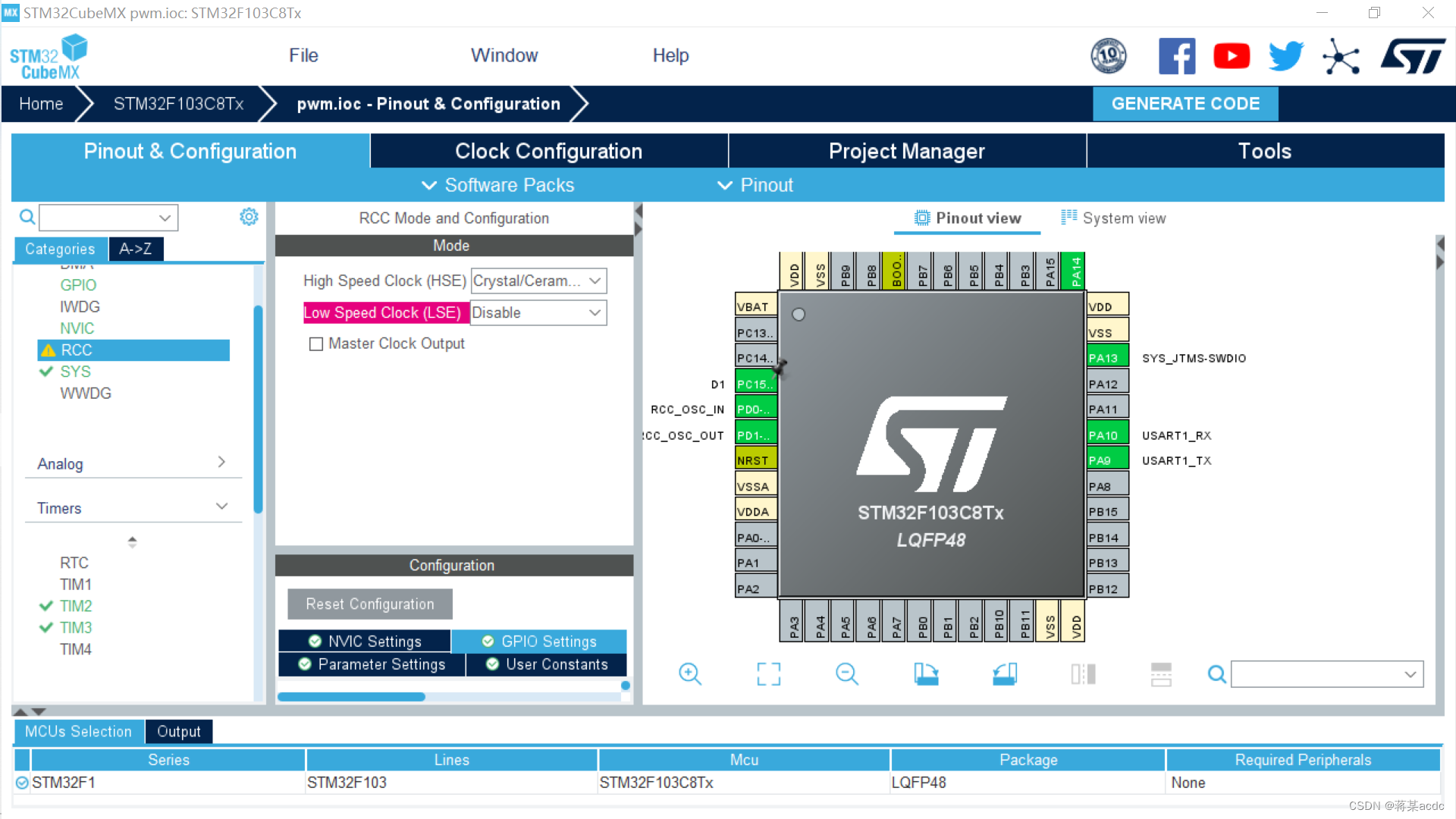Click the rotate pinout clockwise icon
Image resolution: width=1456 pixels, height=819 pixels.
pyautogui.click(x=925, y=673)
